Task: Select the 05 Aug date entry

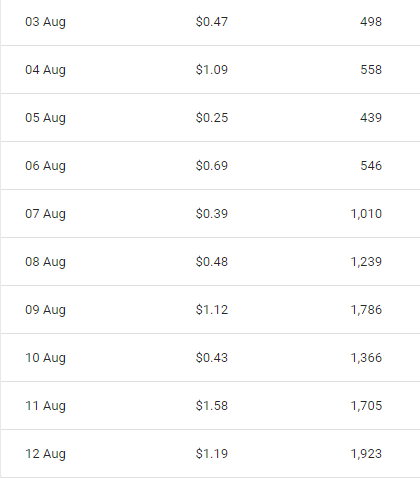Action: 45,118
